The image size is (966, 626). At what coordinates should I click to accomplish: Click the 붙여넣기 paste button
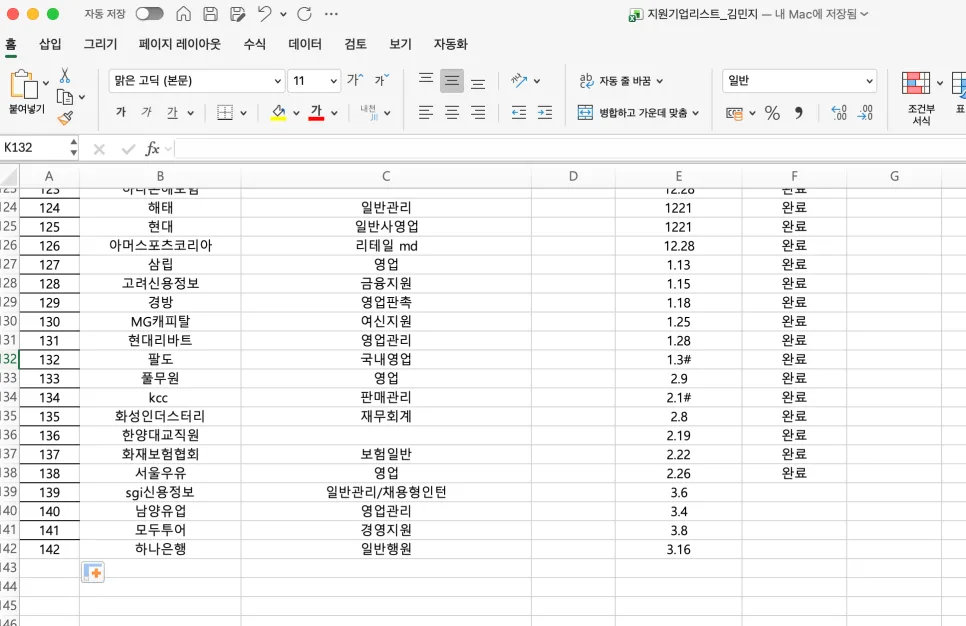click(x=26, y=92)
